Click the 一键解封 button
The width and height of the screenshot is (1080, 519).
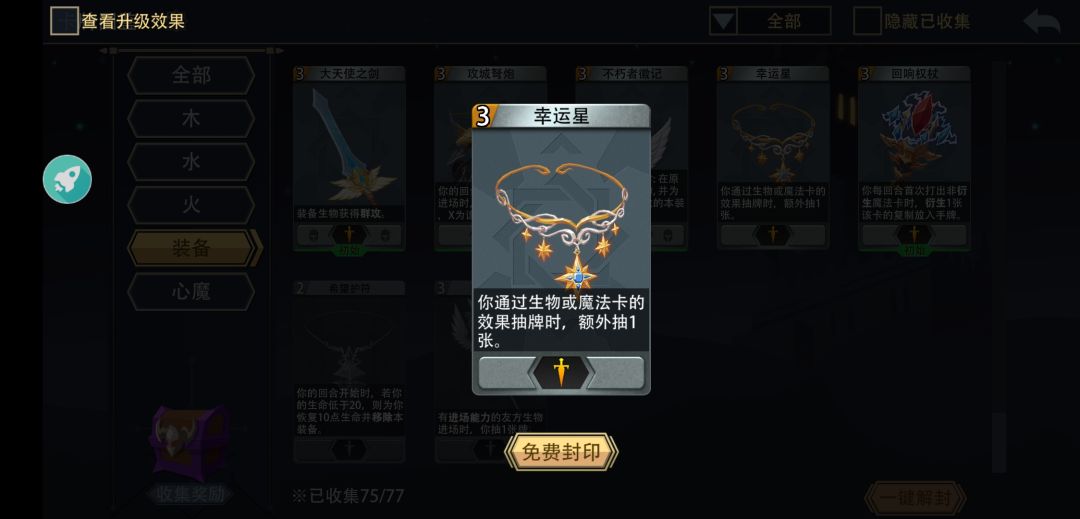tap(915, 498)
